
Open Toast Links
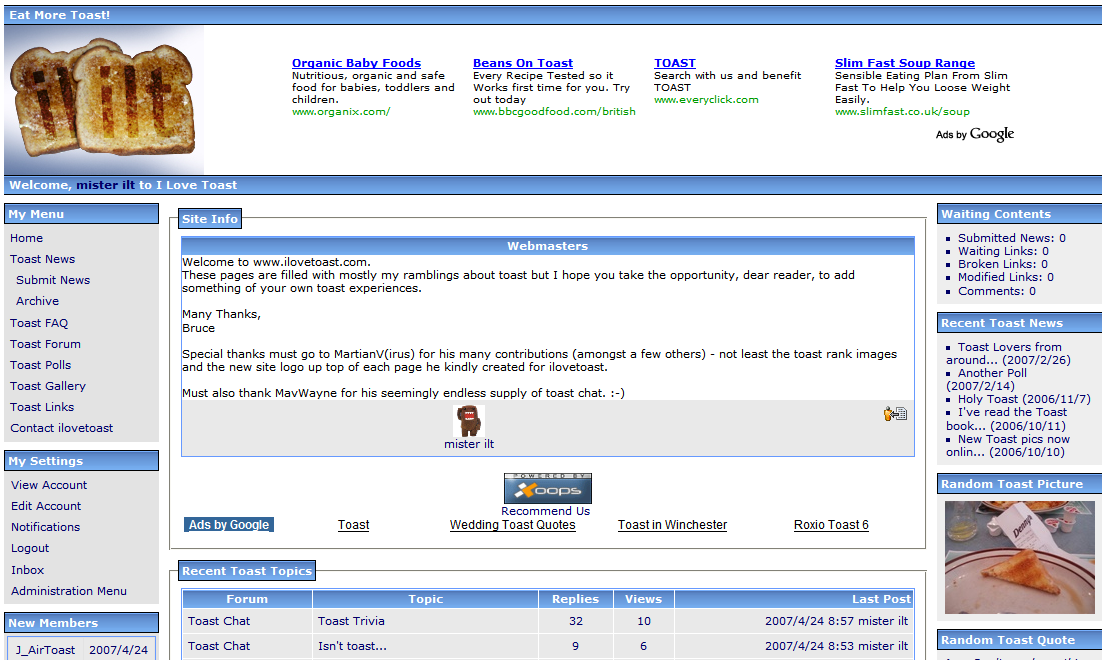[x=41, y=408]
